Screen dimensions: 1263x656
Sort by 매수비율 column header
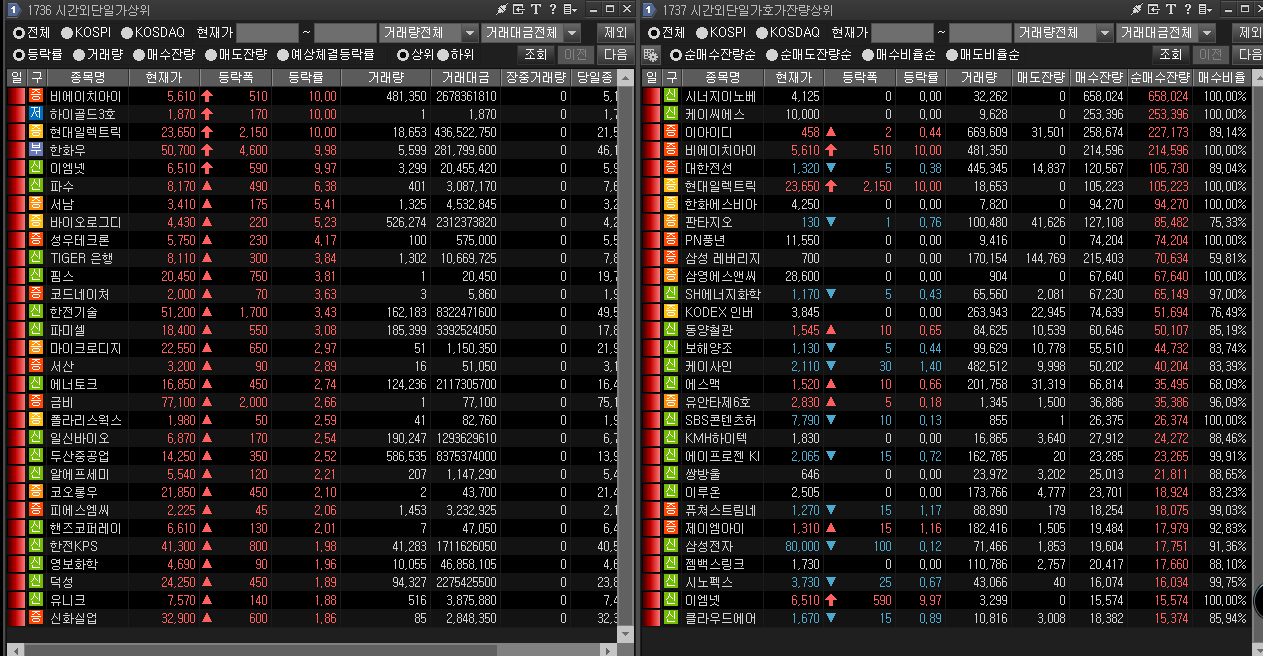[1221, 78]
